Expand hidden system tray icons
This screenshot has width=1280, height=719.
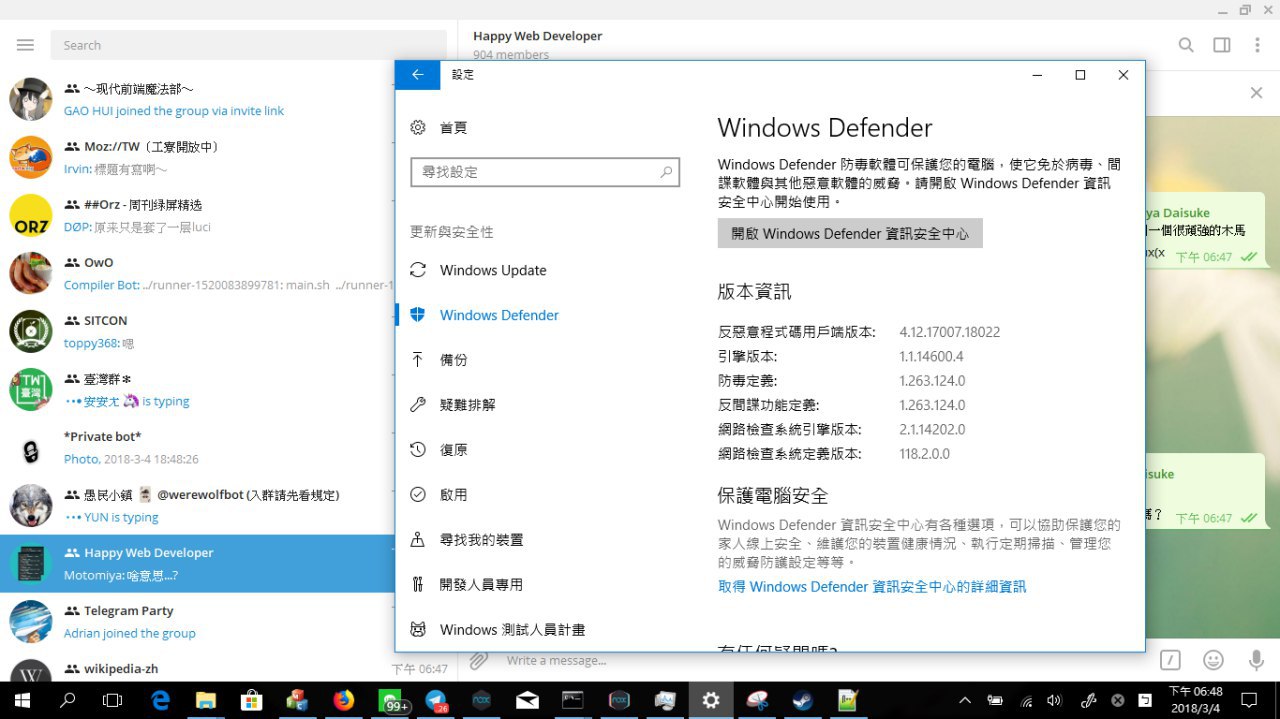tap(964, 700)
